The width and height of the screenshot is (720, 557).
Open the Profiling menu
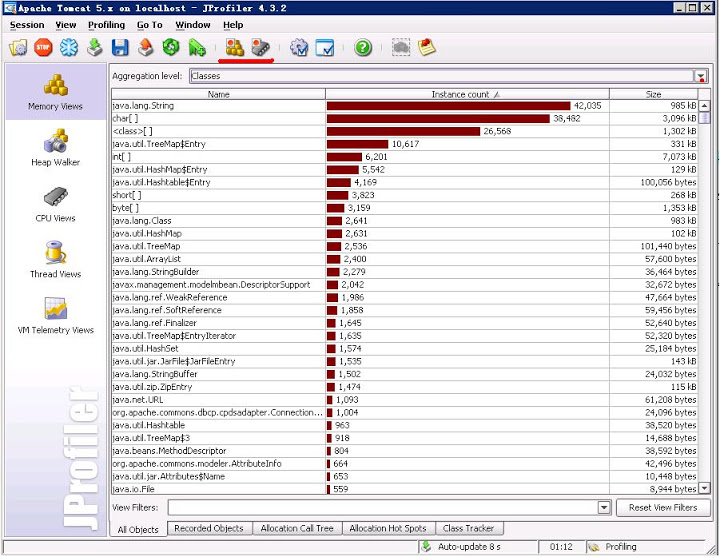pyautogui.click(x=106, y=25)
